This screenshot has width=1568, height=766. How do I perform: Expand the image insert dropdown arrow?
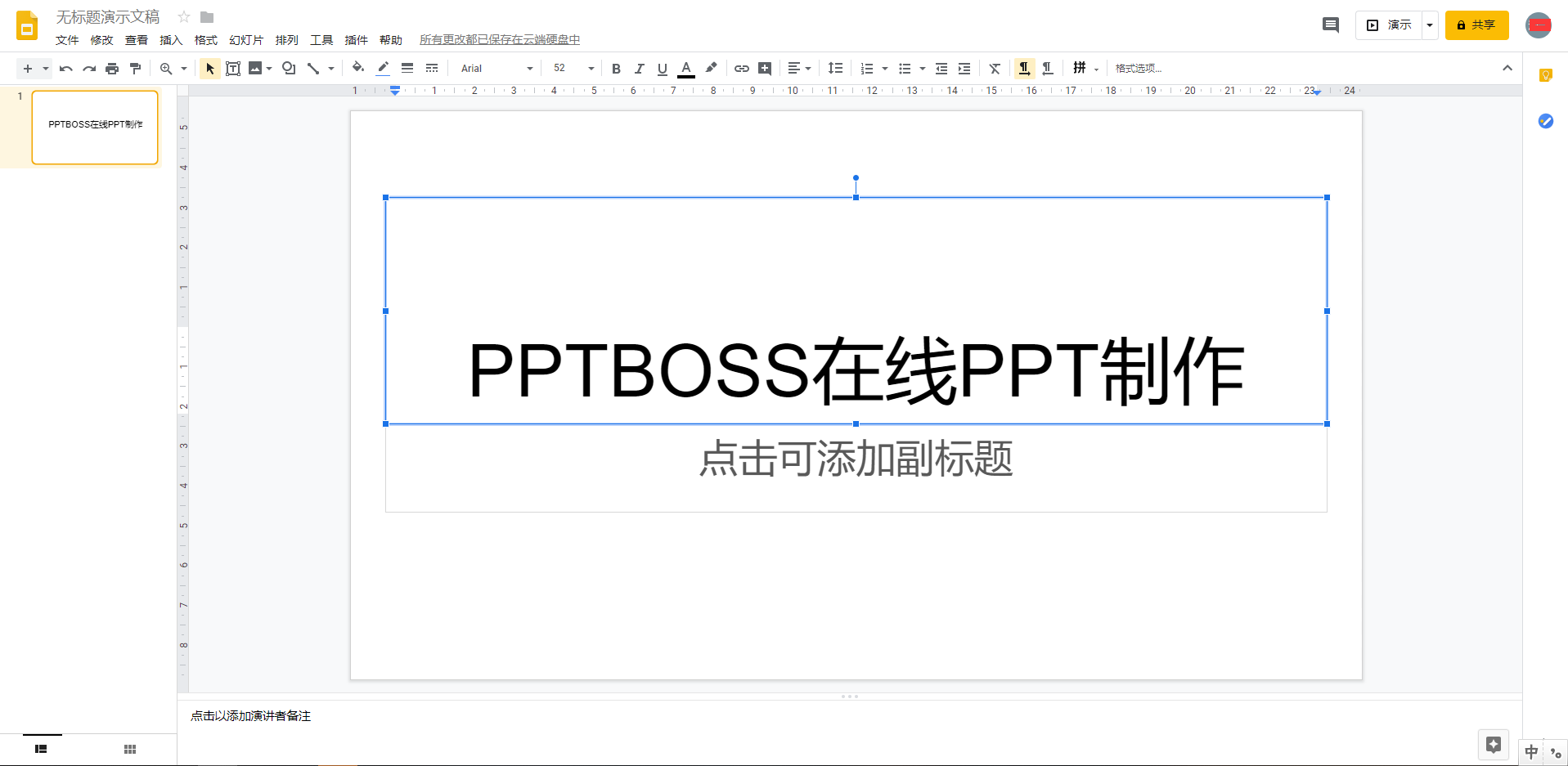(269, 69)
